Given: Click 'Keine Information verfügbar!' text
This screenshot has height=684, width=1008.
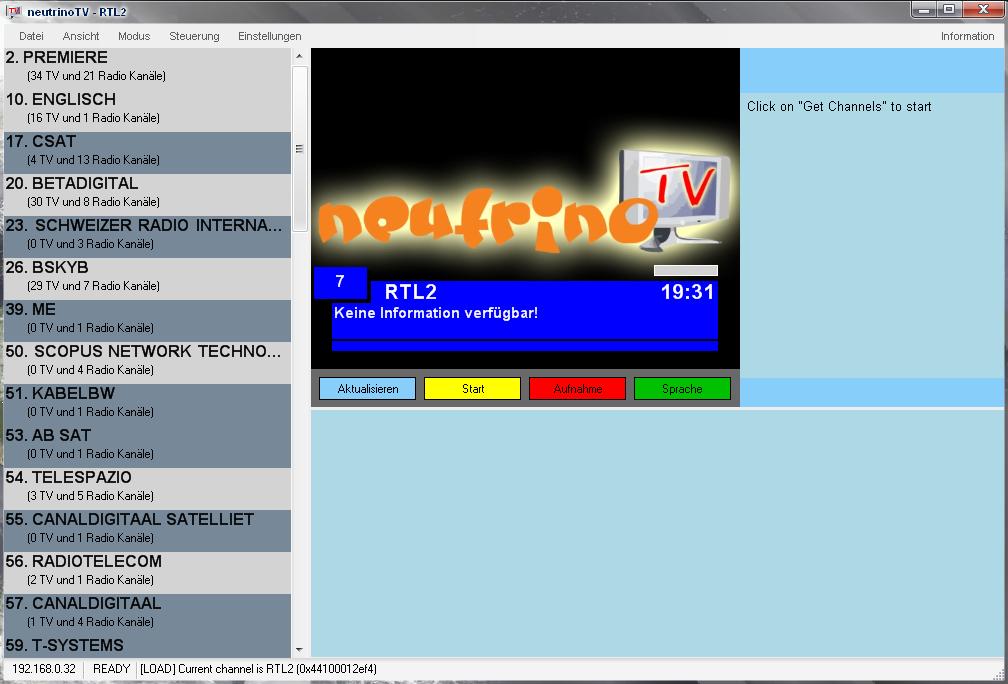Looking at the screenshot, I should 436,313.
